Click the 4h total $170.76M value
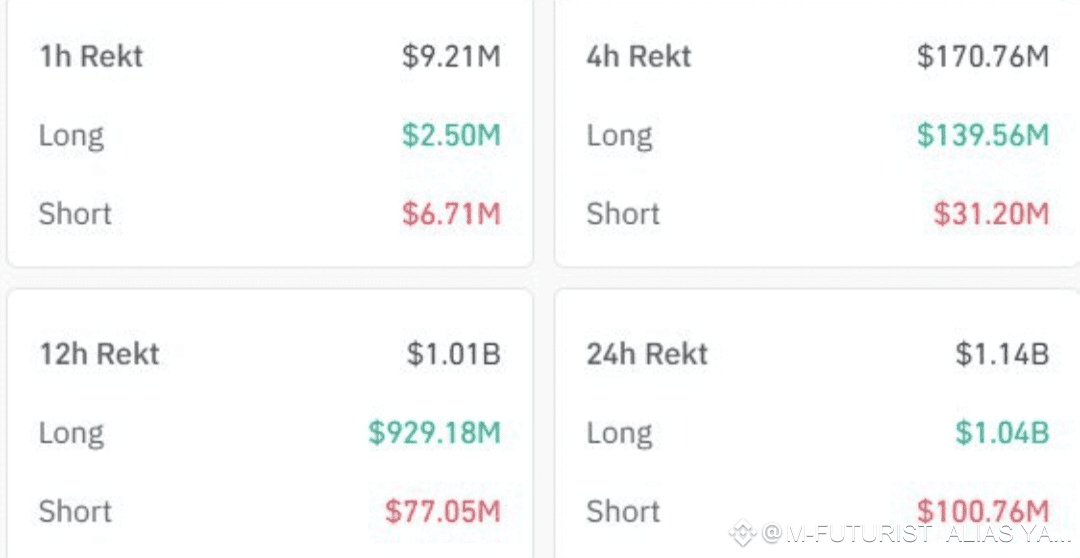 pyautogui.click(x=983, y=56)
